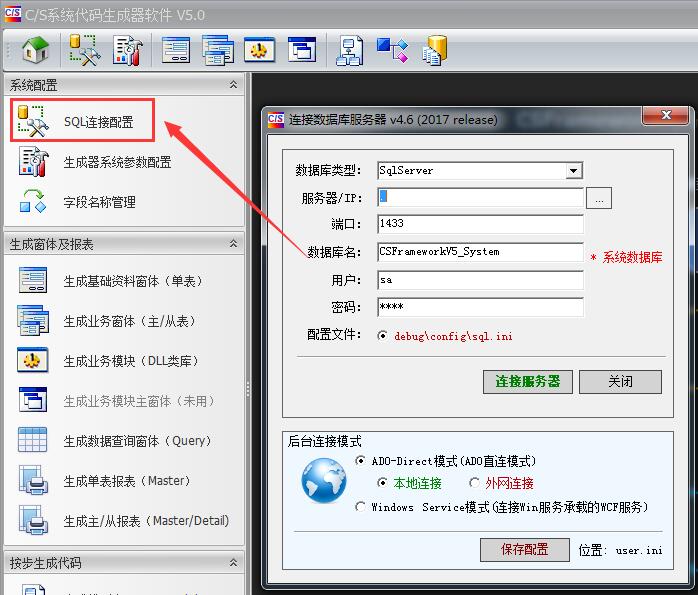The image size is (698, 595).
Task: Click the blue flowchart diagram toolbar icon
Action: pos(391,50)
